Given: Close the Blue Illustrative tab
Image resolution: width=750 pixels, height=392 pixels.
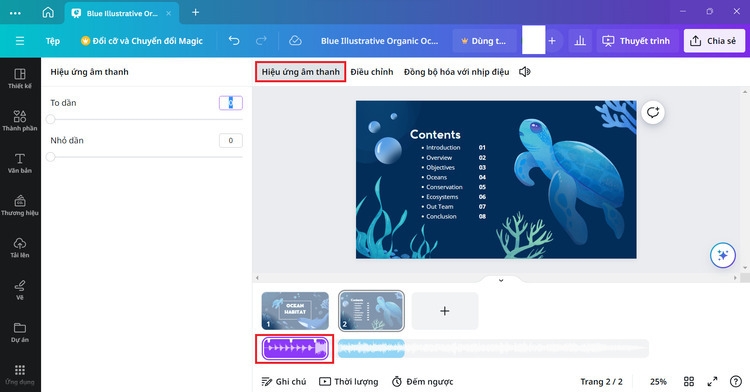Looking at the screenshot, I should (x=168, y=13).
